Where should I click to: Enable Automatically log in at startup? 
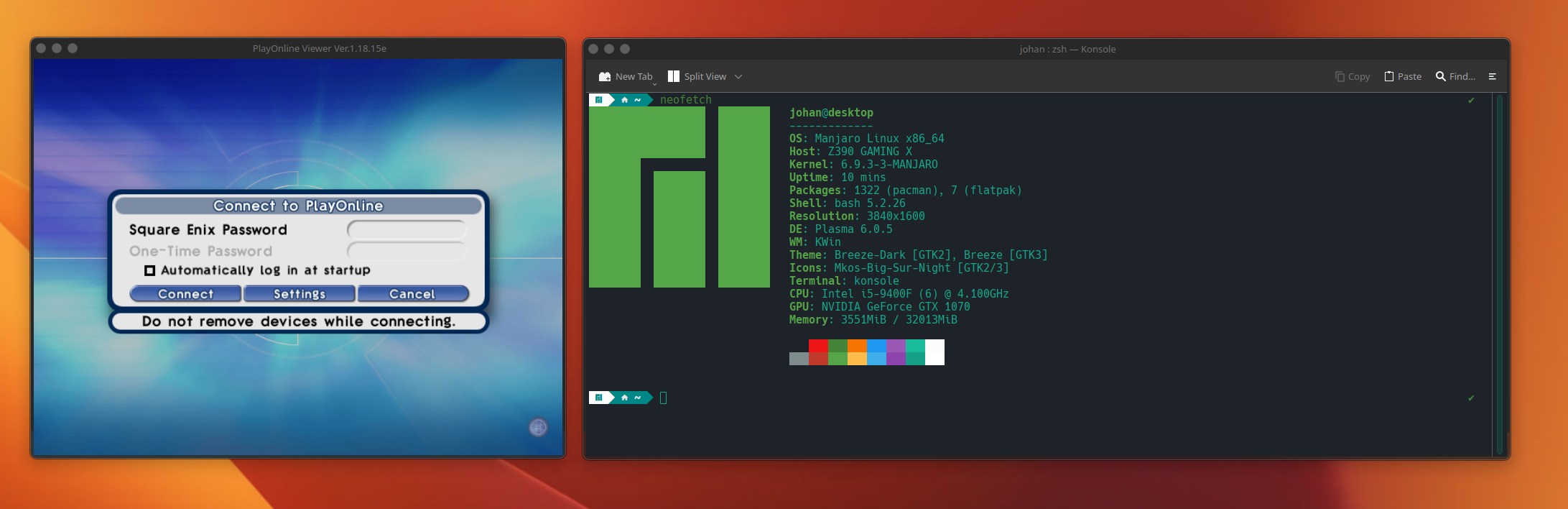coord(149,270)
